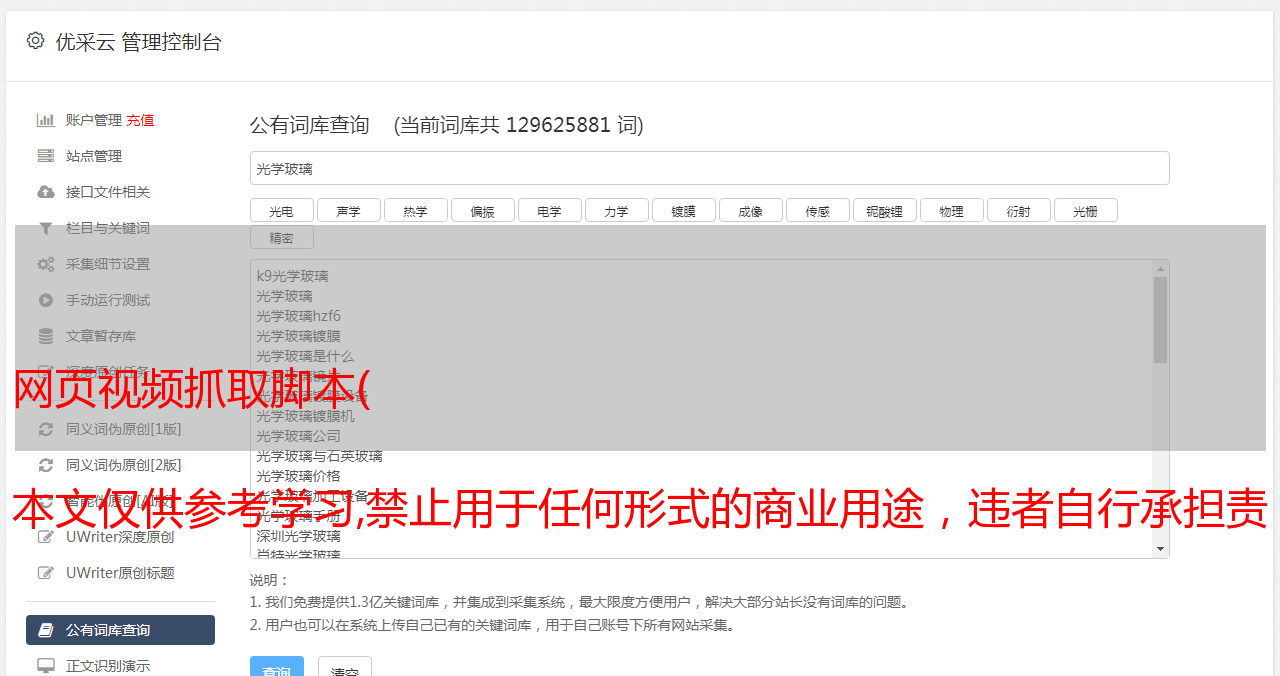This screenshot has height=676, width=1280.
Task: Open 接口文件相关 cloud upload icon
Action: point(46,192)
